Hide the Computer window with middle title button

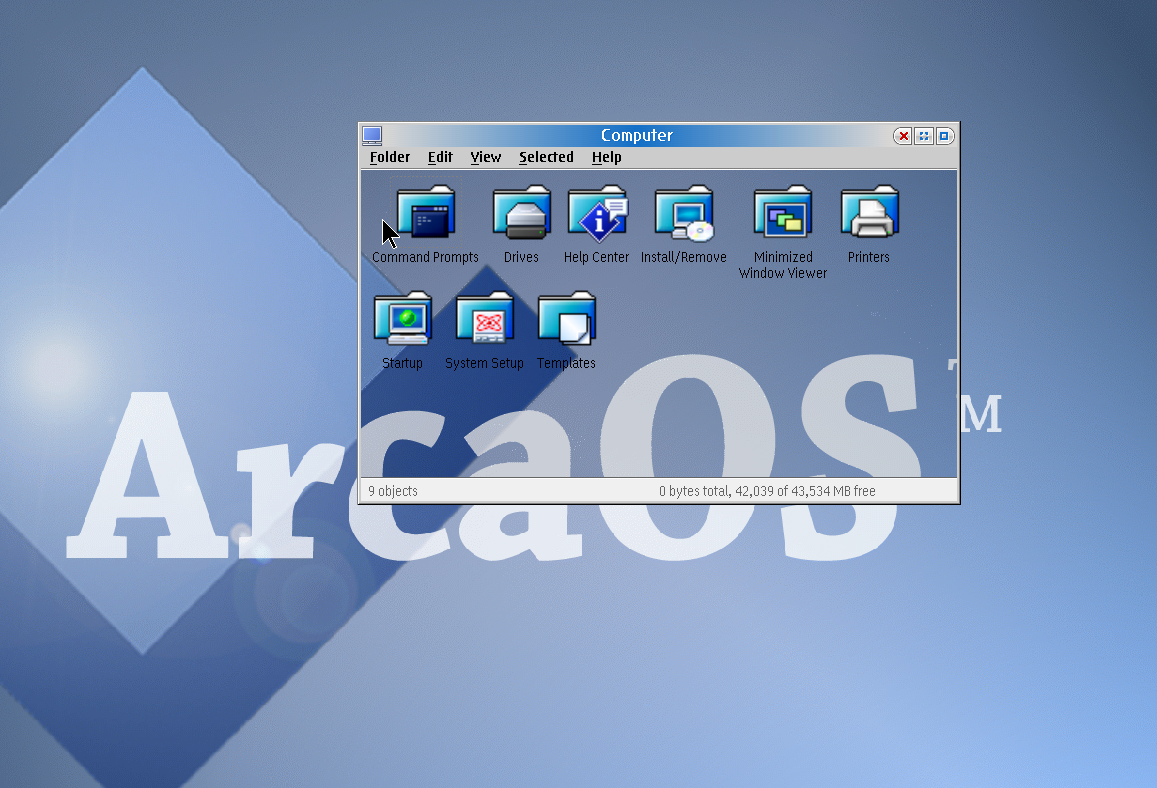pyautogui.click(x=924, y=136)
